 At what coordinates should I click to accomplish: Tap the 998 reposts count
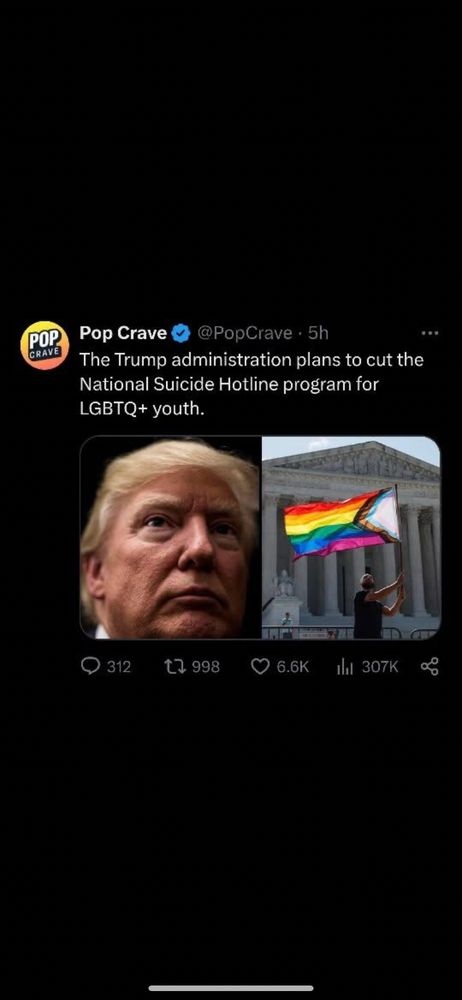coord(205,666)
